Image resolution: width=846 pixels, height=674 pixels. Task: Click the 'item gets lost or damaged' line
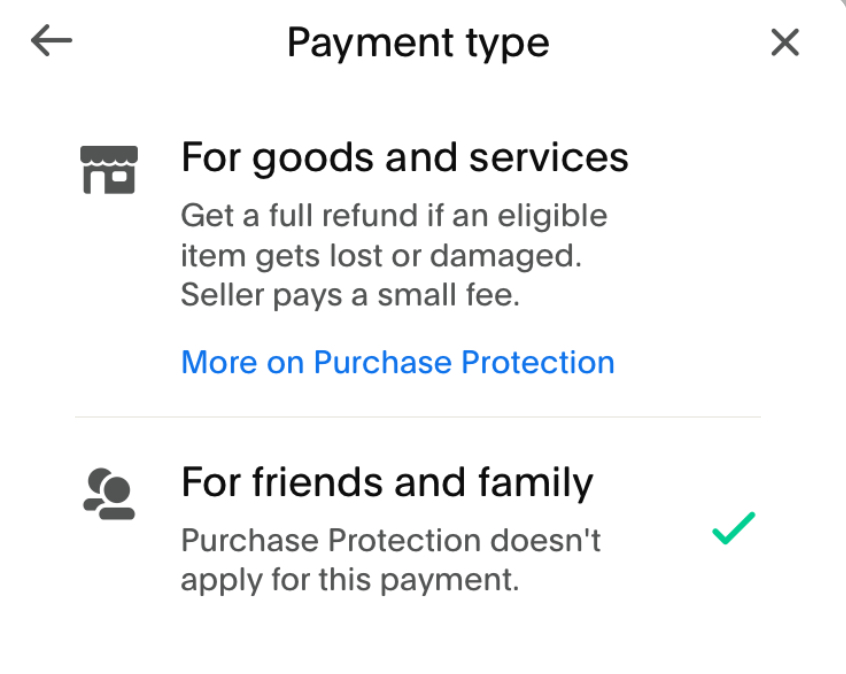(x=381, y=256)
